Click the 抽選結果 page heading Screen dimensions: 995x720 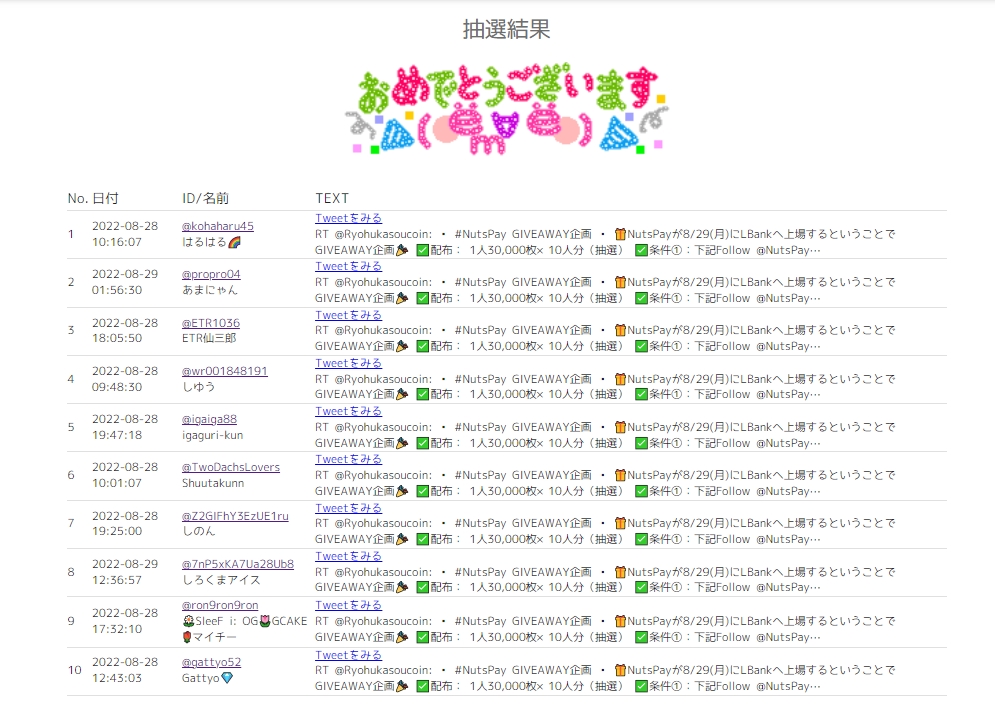[506, 29]
